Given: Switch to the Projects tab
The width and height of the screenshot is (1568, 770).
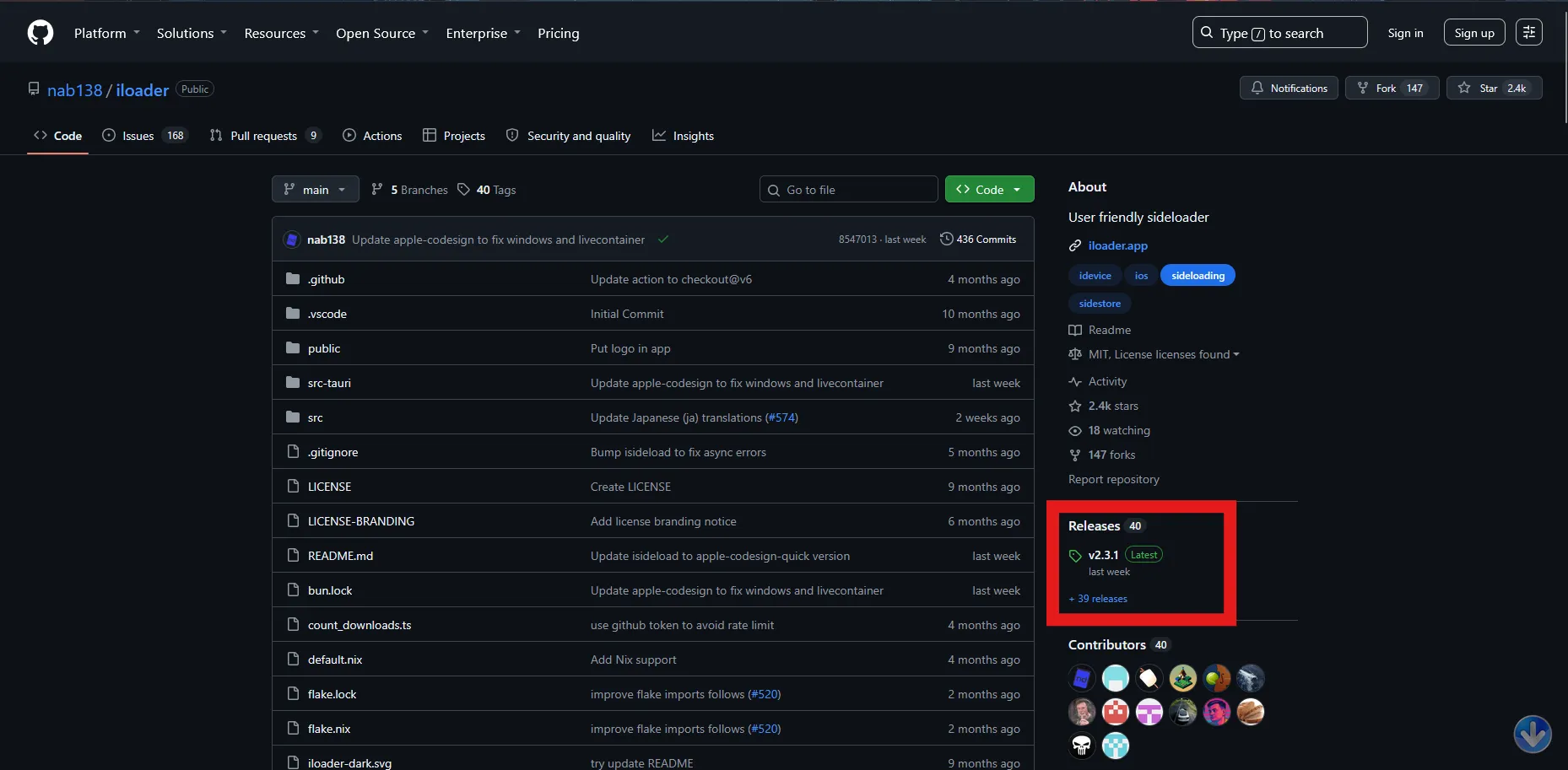Looking at the screenshot, I should point(454,136).
